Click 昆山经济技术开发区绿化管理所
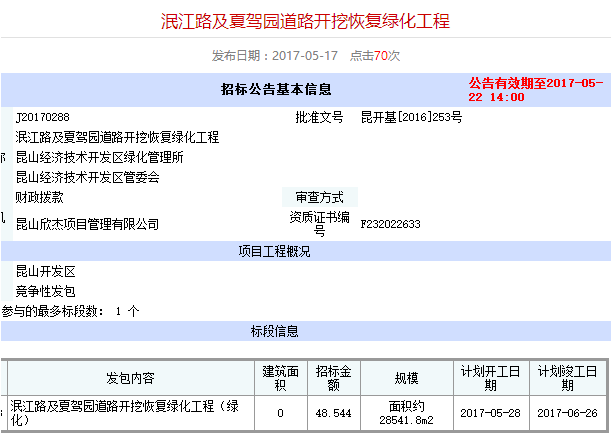 coord(100,157)
